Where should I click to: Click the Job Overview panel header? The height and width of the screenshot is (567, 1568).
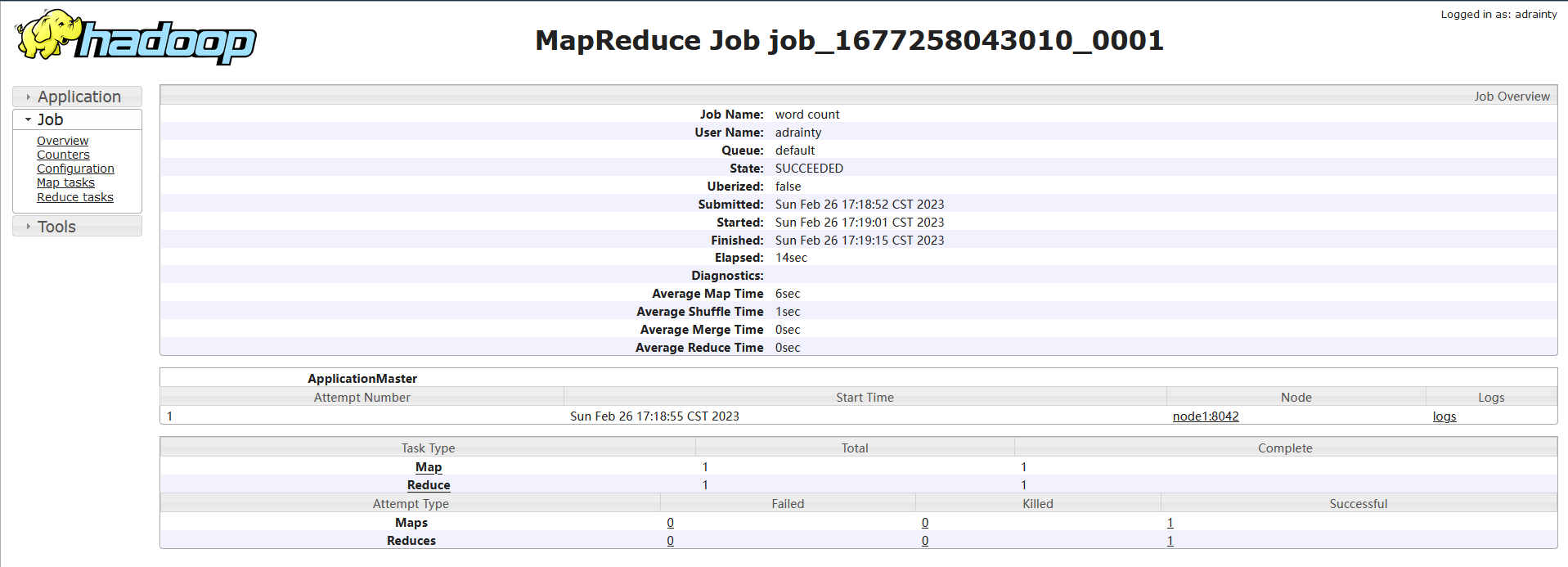click(859, 96)
